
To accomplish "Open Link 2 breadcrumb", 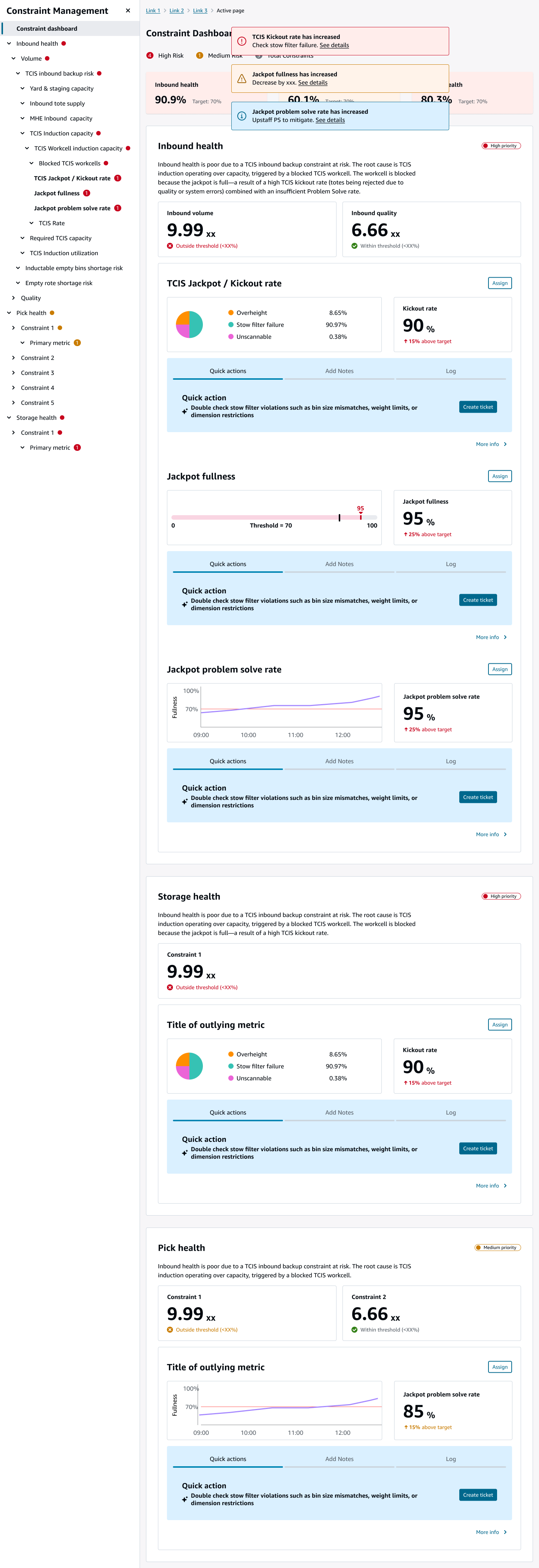I will 177,10.
